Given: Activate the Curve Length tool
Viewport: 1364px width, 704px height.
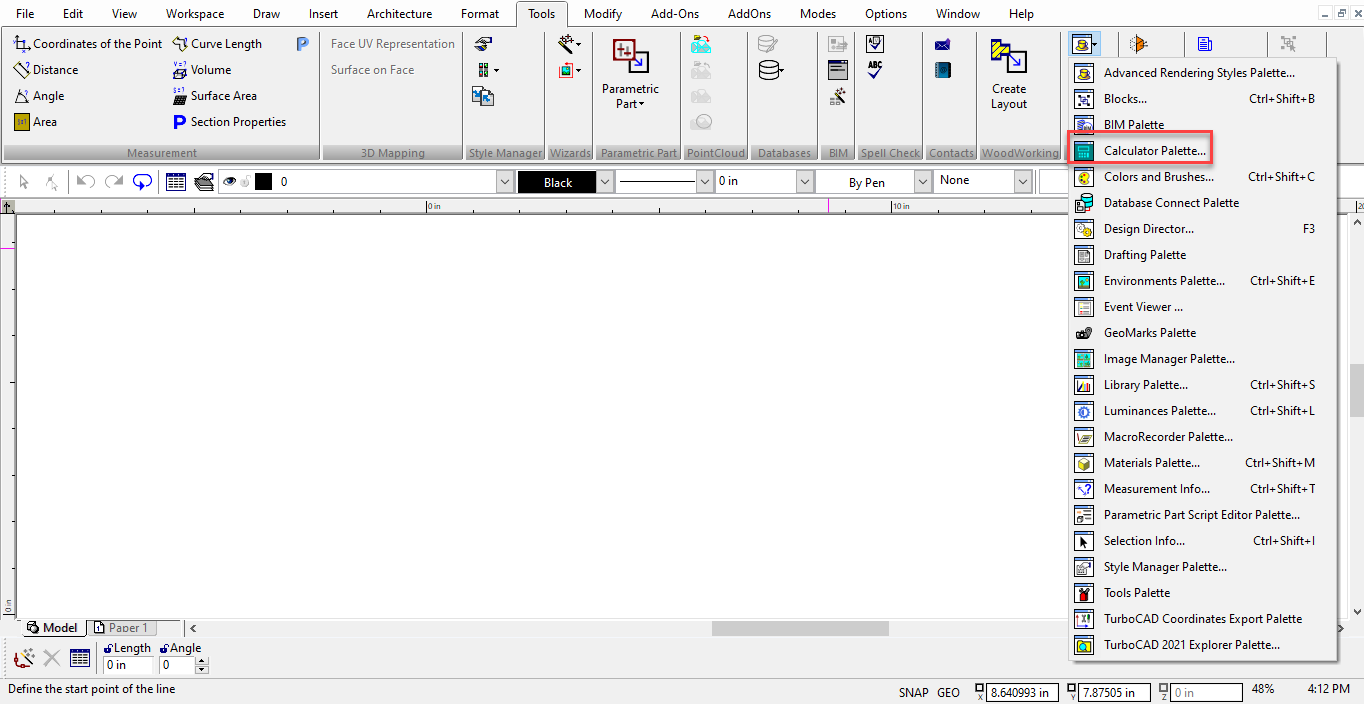Looking at the screenshot, I should [217, 44].
